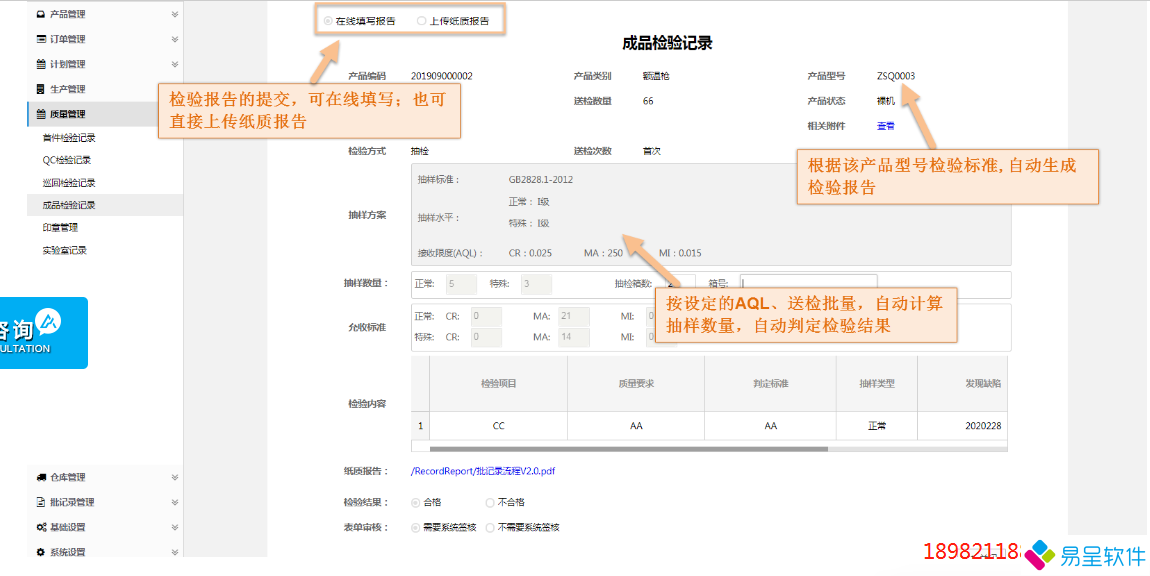
Task: Click the 正常 sampling quantity field
Action: tap(461, 284)
